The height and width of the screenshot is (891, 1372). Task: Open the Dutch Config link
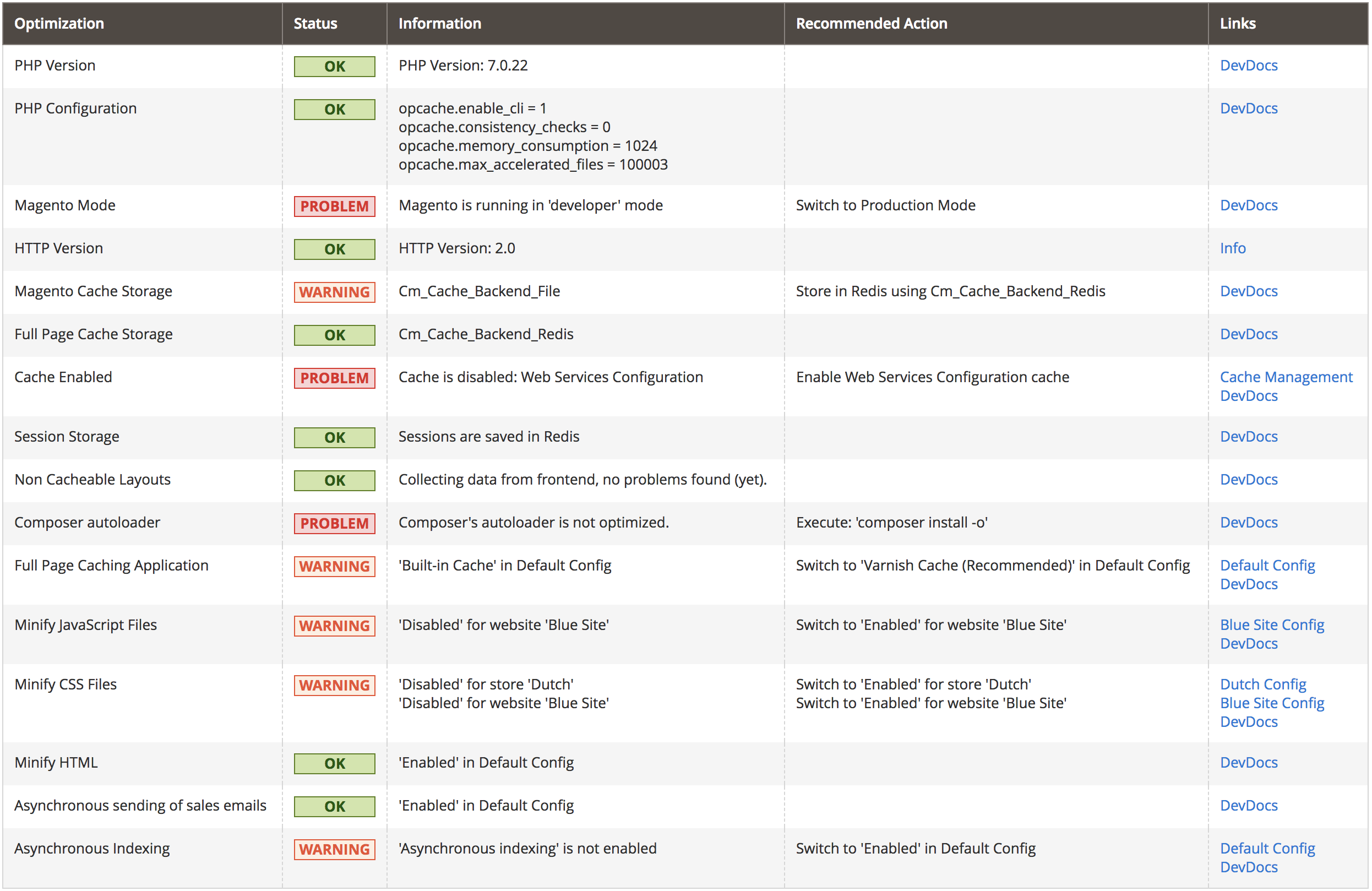click(1262, 684)
